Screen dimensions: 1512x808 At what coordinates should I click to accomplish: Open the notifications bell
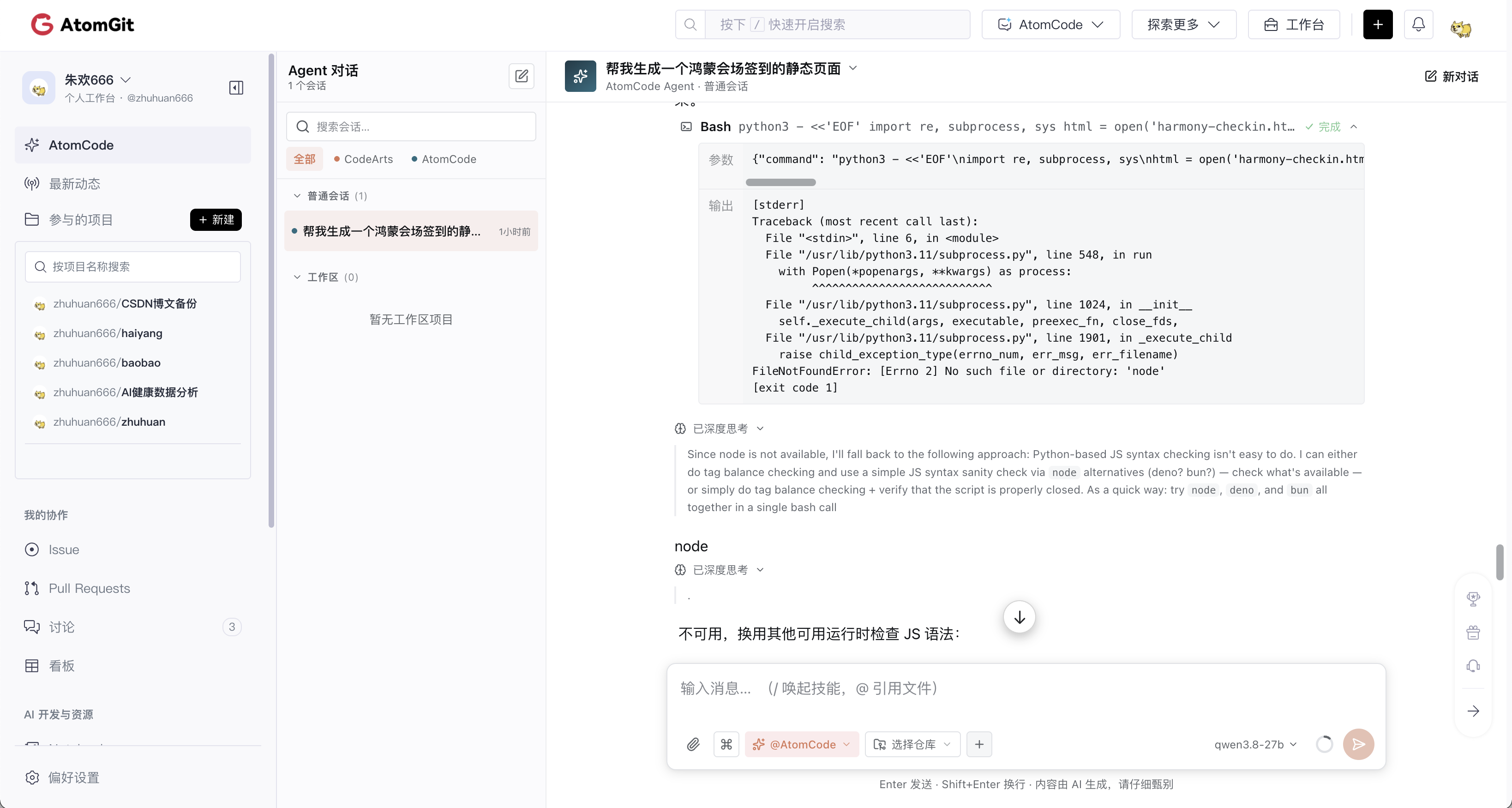click(x=1418, y=24)
